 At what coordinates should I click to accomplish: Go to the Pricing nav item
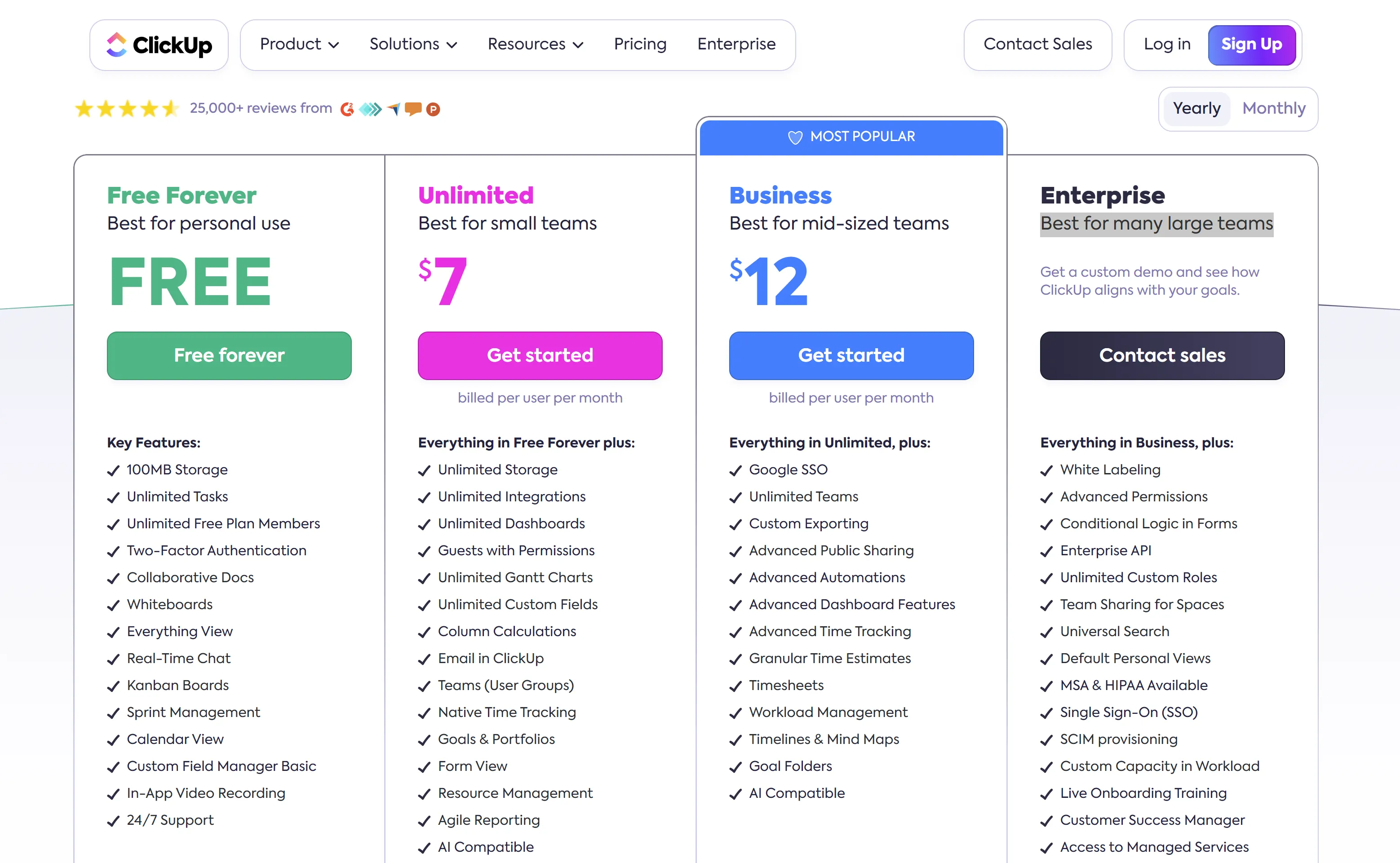(x=640, y=44)
